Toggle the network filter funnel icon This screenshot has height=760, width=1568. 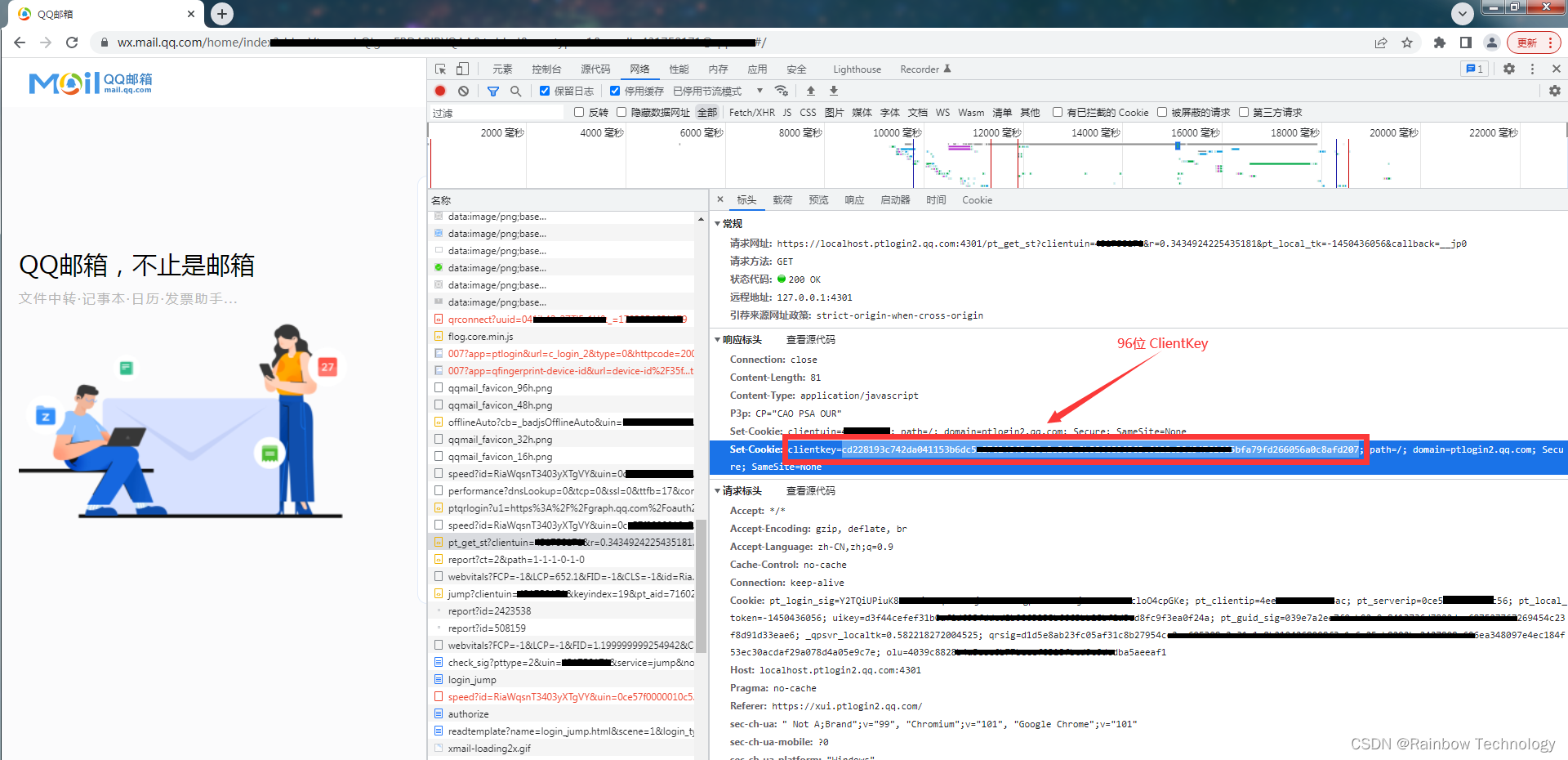click(x=493, y=91)
